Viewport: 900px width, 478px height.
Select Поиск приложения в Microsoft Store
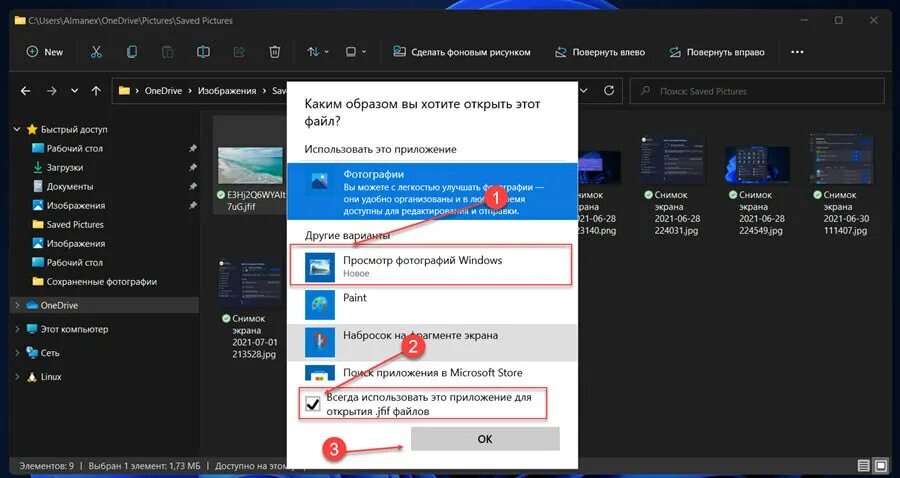[x=432, y=372]
